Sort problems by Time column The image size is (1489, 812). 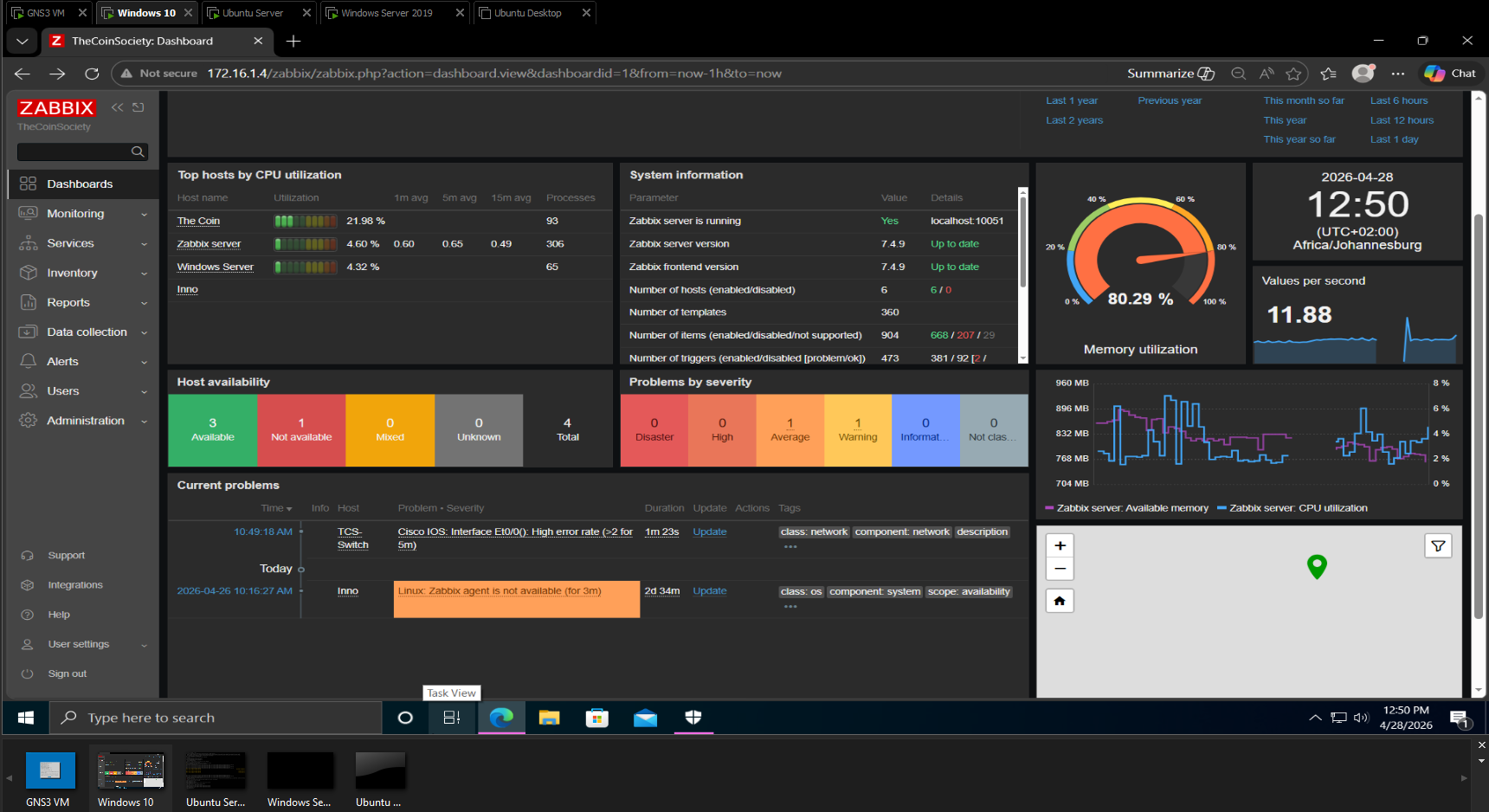click(276, 508)
